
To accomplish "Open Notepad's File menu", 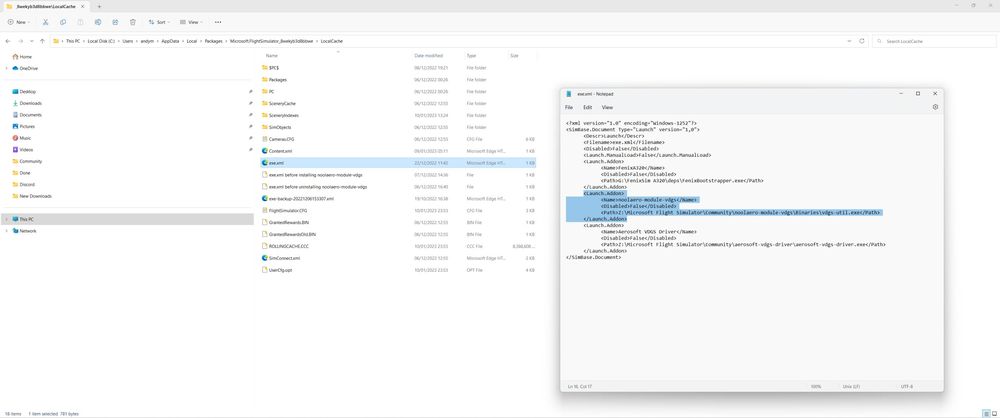I will coord(569,107).
